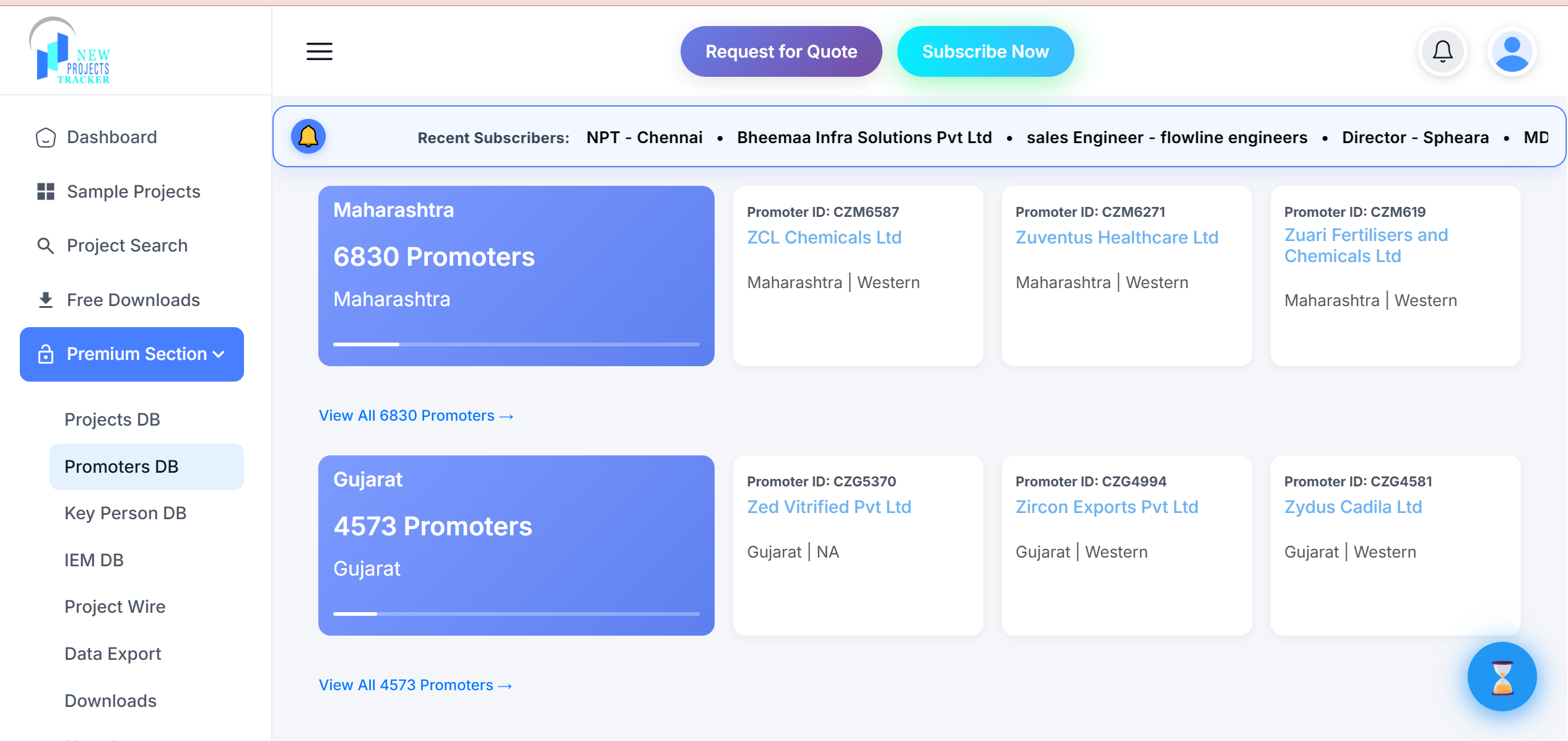
Task: Click Request for Quote button
Action: [781, 51]
